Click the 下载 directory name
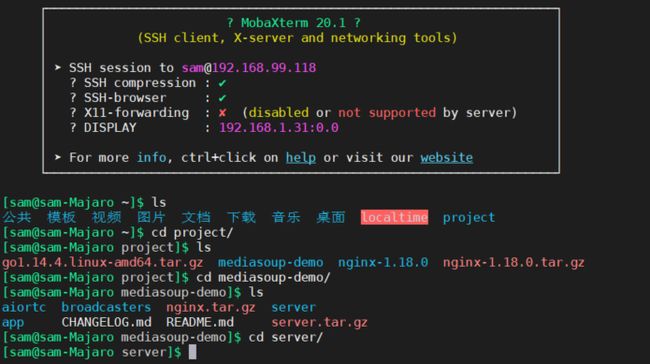The width and height of the screenshot is (650, 364). point(241,217)
